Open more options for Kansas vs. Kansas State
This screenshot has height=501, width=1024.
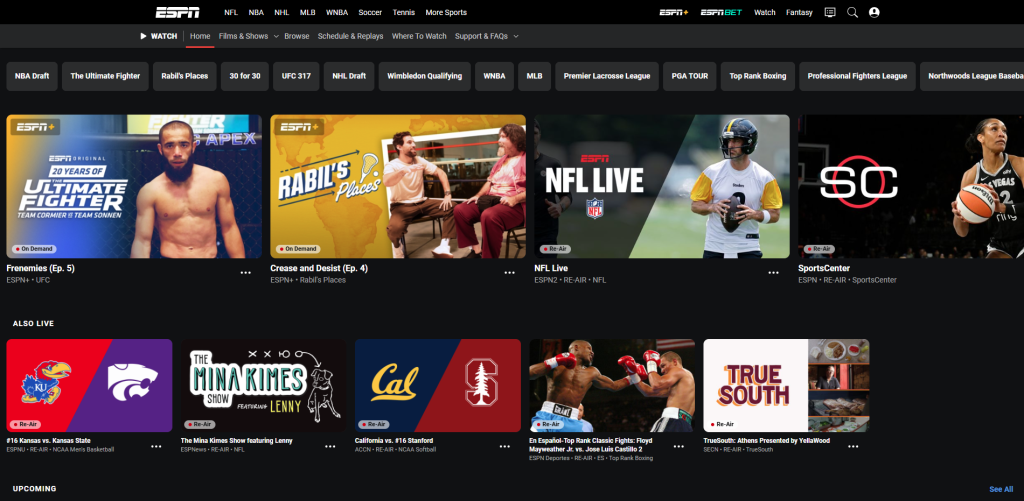(x=156, y=447)
